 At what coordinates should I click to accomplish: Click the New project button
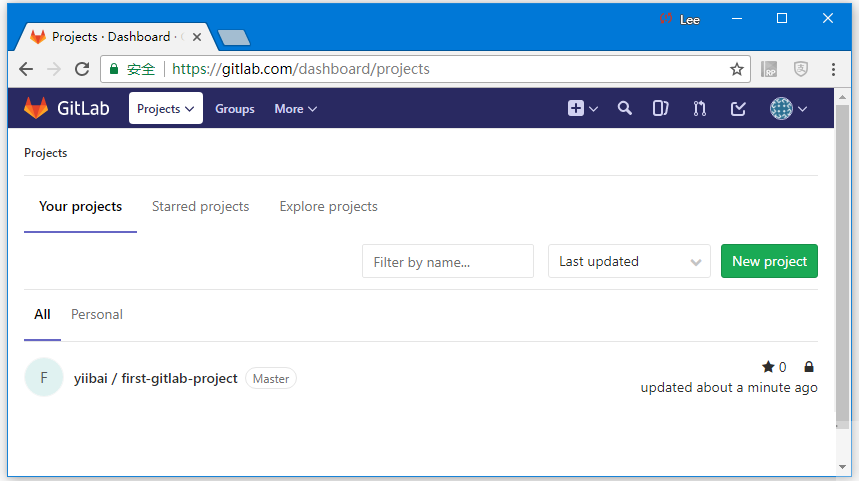[769, 261]
